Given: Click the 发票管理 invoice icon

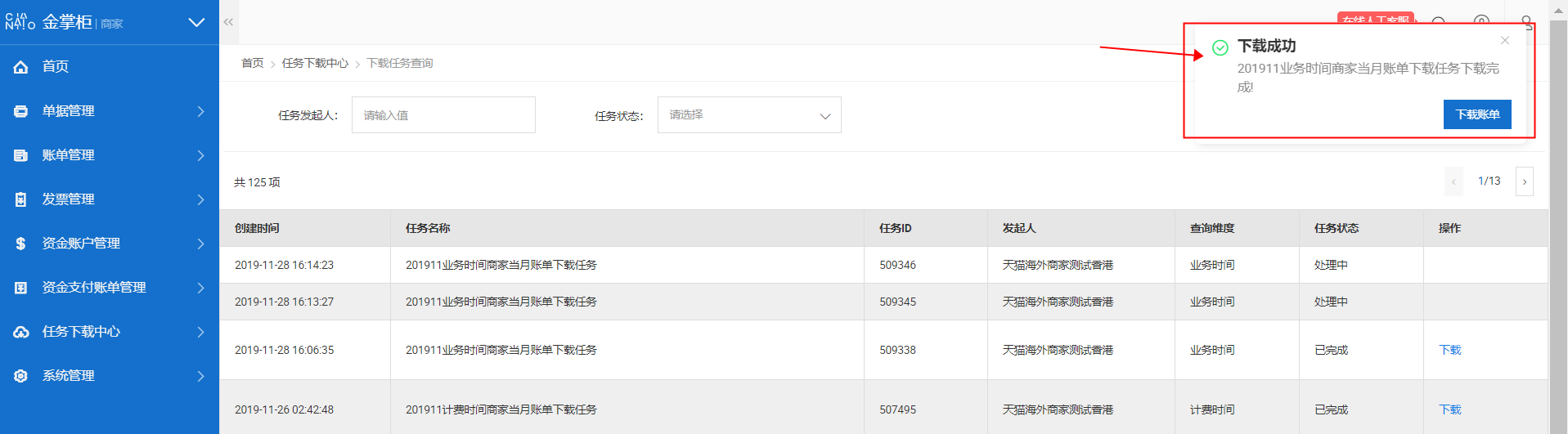Looking at the screenshot, I should click(20, 199).
